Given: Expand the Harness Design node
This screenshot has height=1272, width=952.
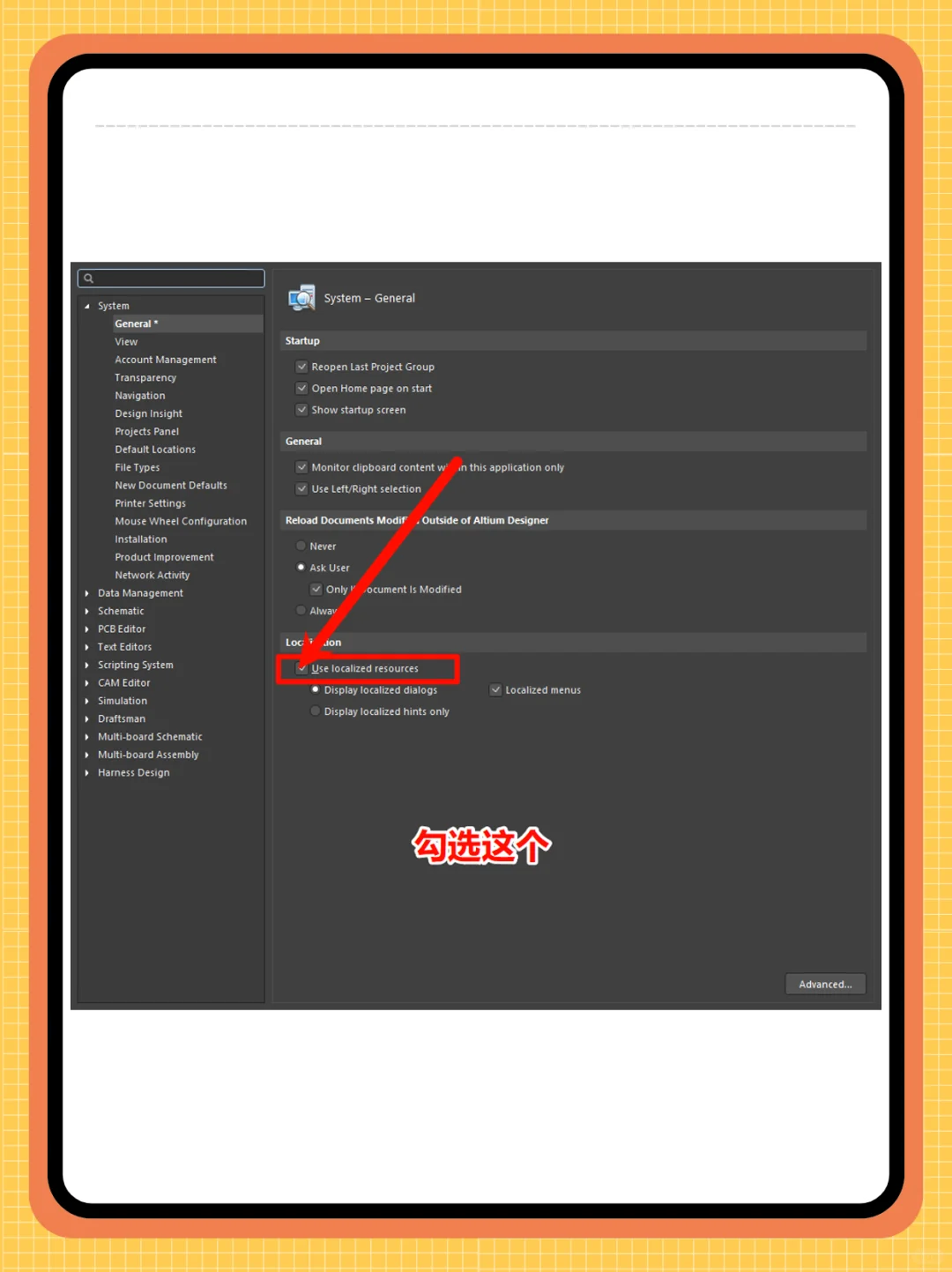Looking at the screenshot, I should tap(86, 773).
